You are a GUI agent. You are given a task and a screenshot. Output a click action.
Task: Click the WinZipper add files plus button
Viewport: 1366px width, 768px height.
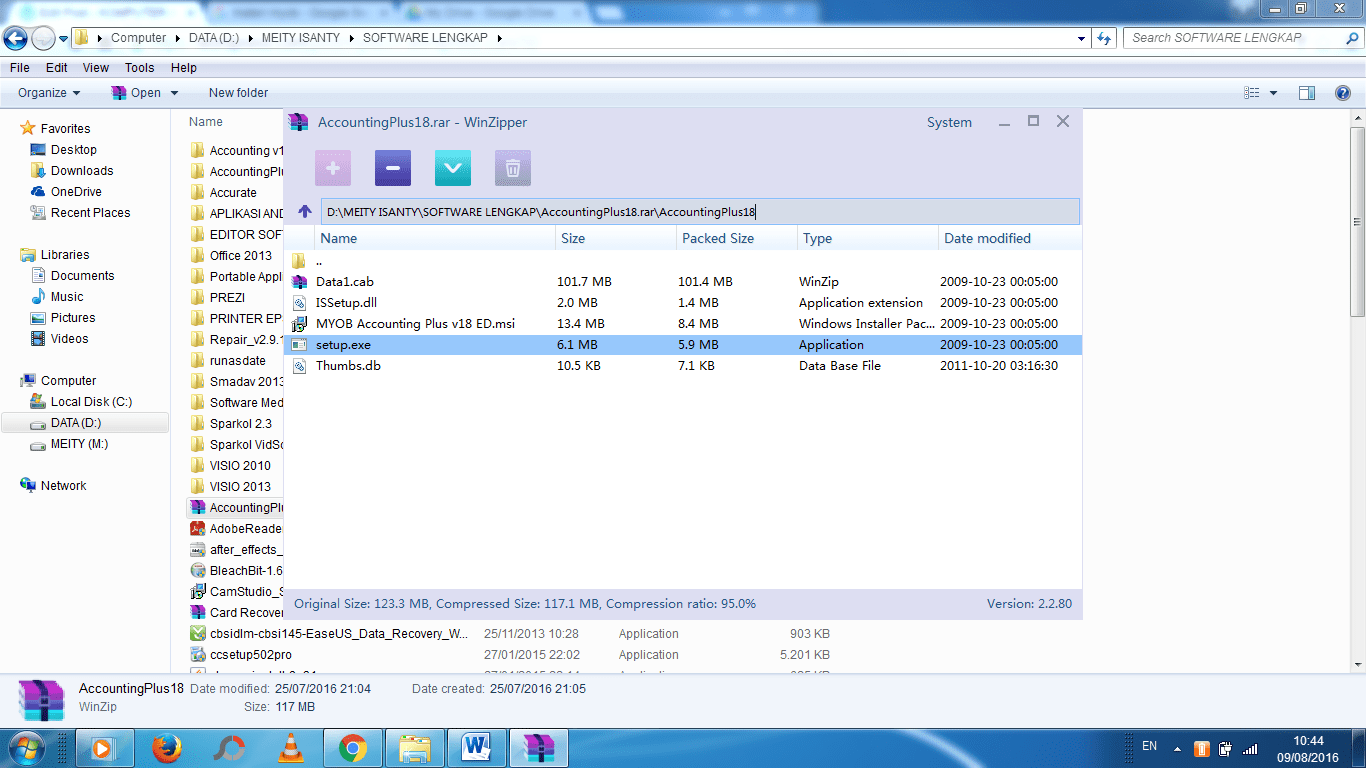click(x=333, y=168)
